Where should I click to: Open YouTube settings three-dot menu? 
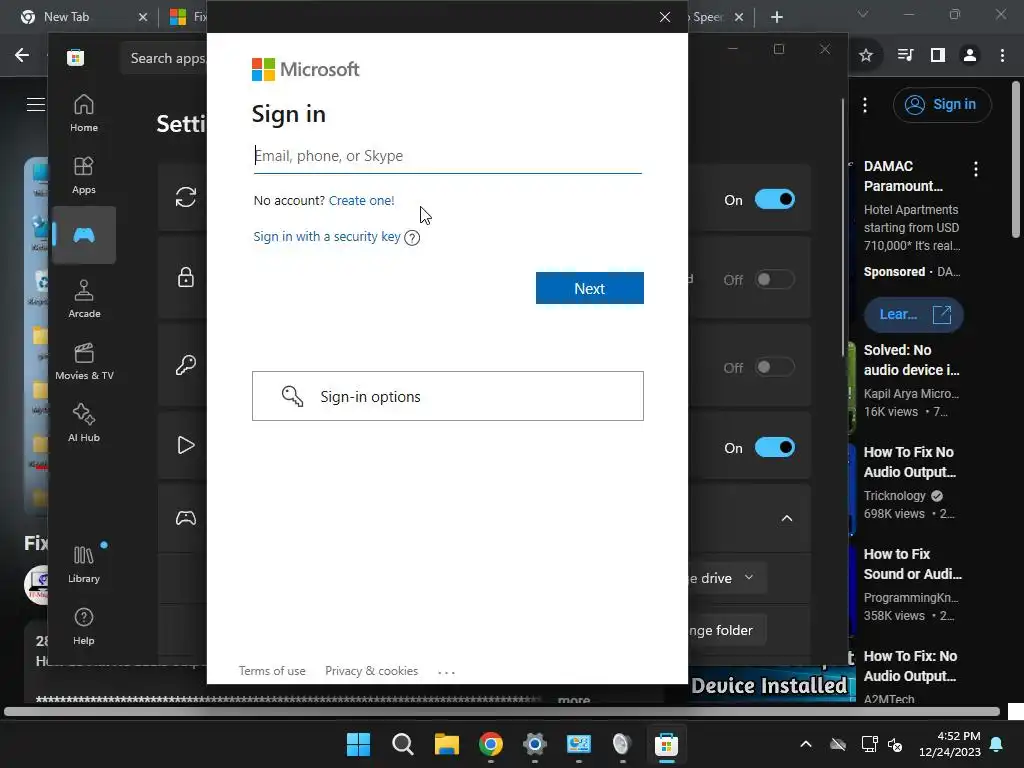865,104
